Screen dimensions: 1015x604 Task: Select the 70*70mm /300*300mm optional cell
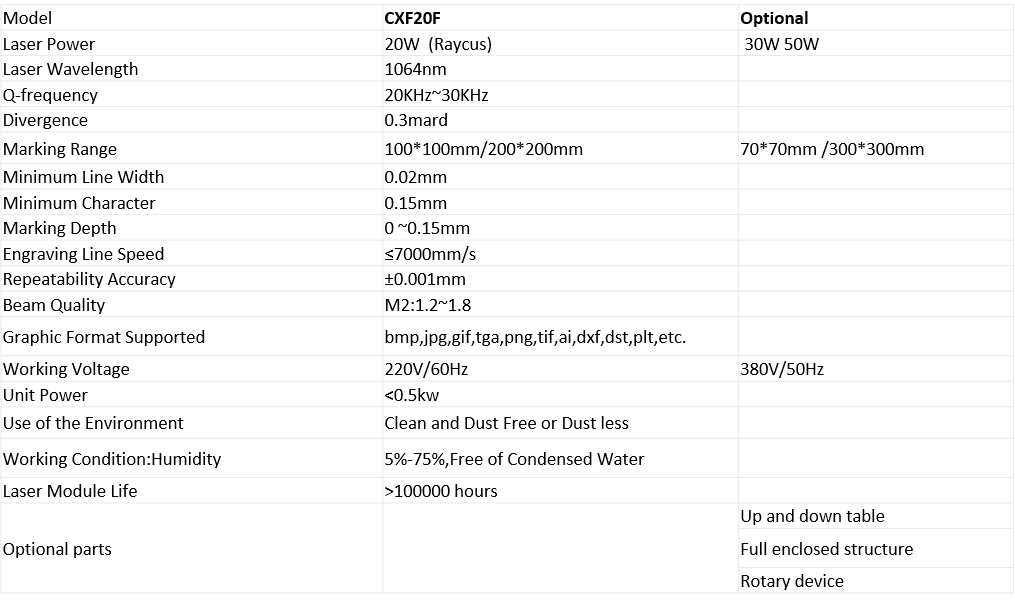pyautogui.click(x=832, y=149)
